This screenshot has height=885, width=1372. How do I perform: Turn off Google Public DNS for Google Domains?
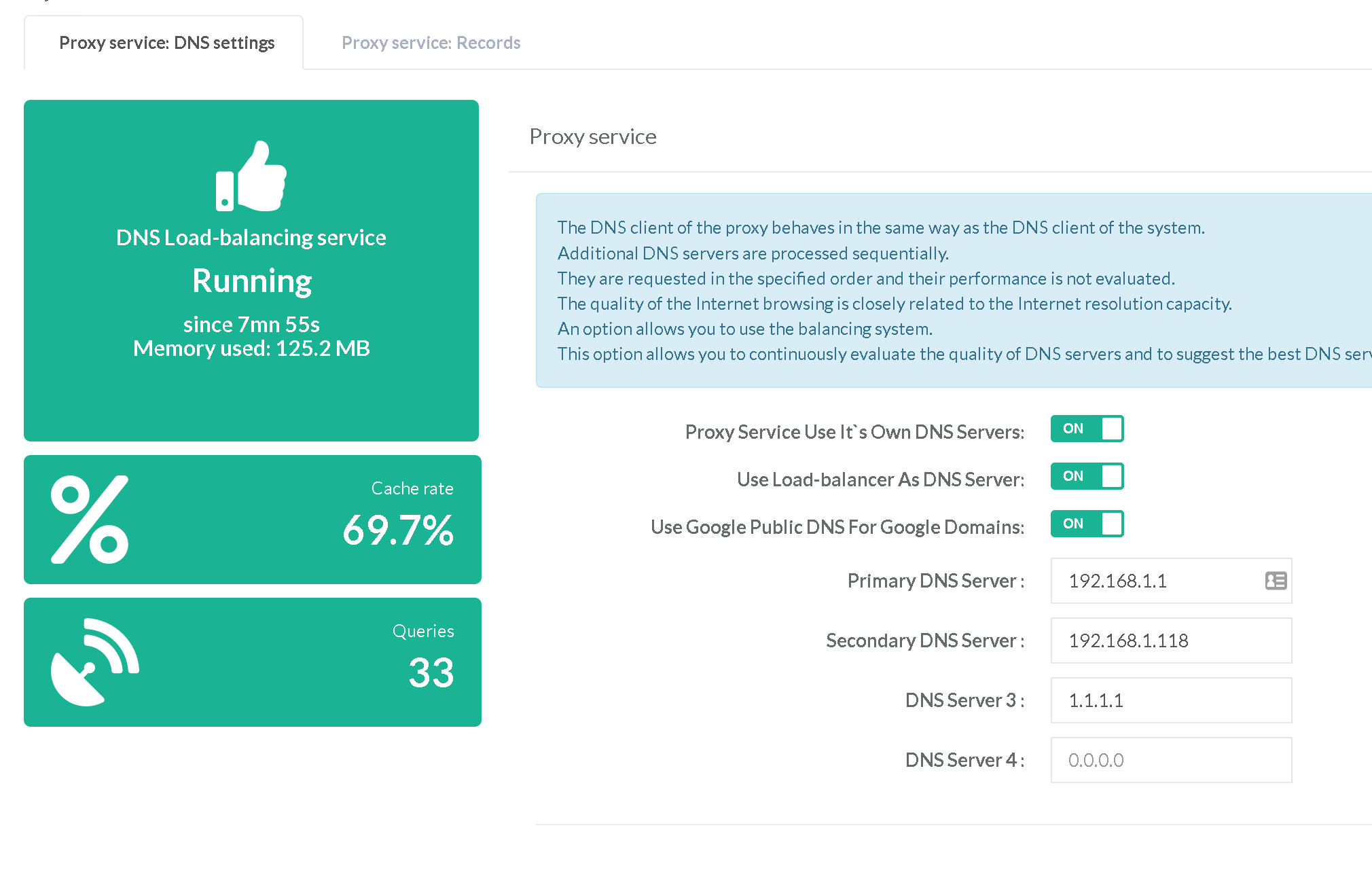pyautogui.click(x=1087, y=524)
